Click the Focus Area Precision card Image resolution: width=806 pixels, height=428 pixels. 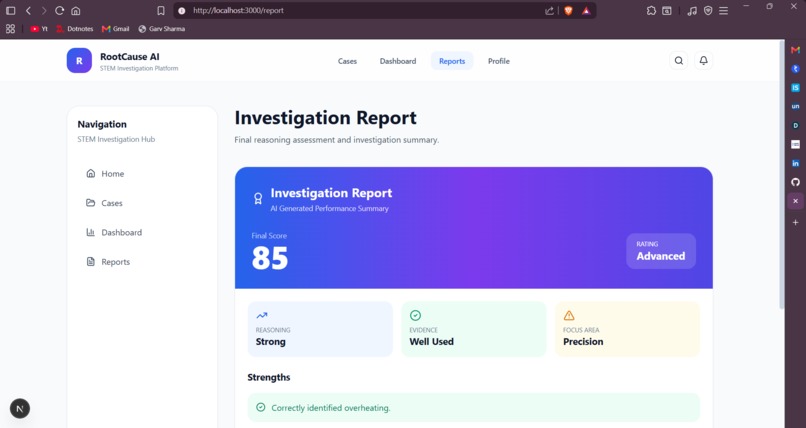pos(628,329)
